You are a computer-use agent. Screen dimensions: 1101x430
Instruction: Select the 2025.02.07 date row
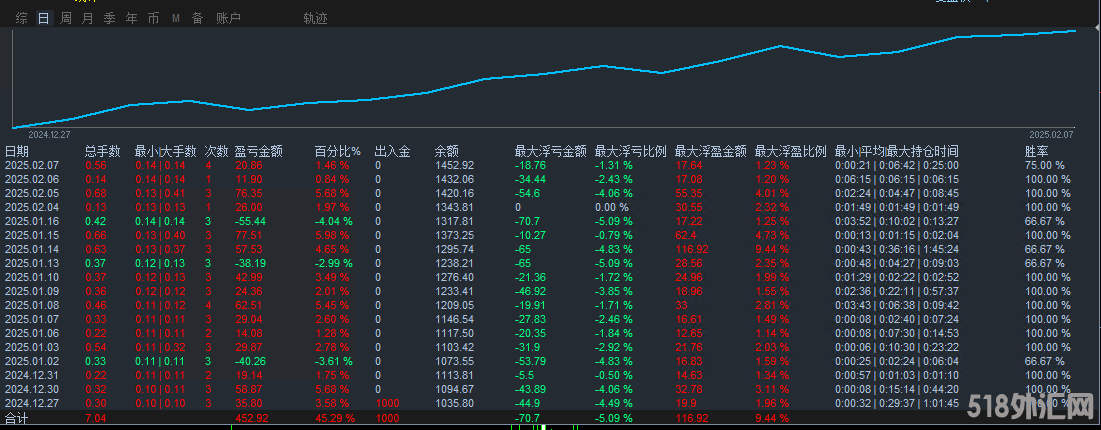click(32, 165)
